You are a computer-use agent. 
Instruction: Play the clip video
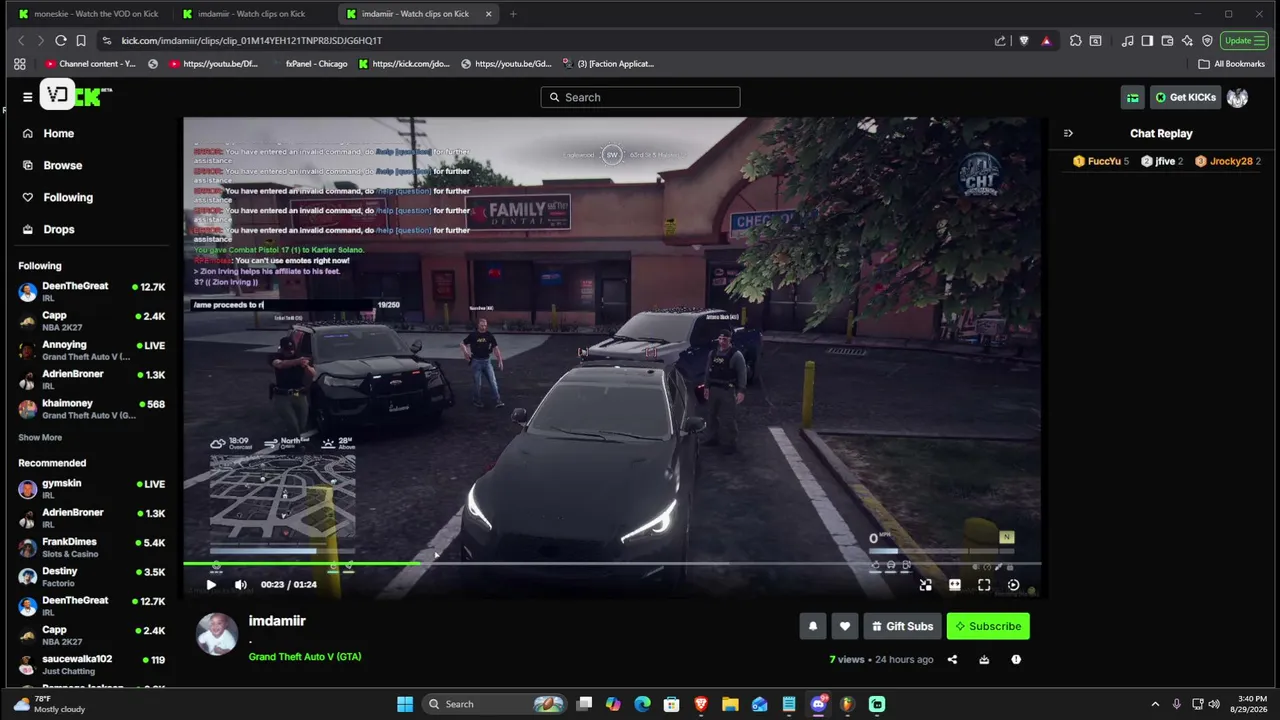[x=211, y=585]
